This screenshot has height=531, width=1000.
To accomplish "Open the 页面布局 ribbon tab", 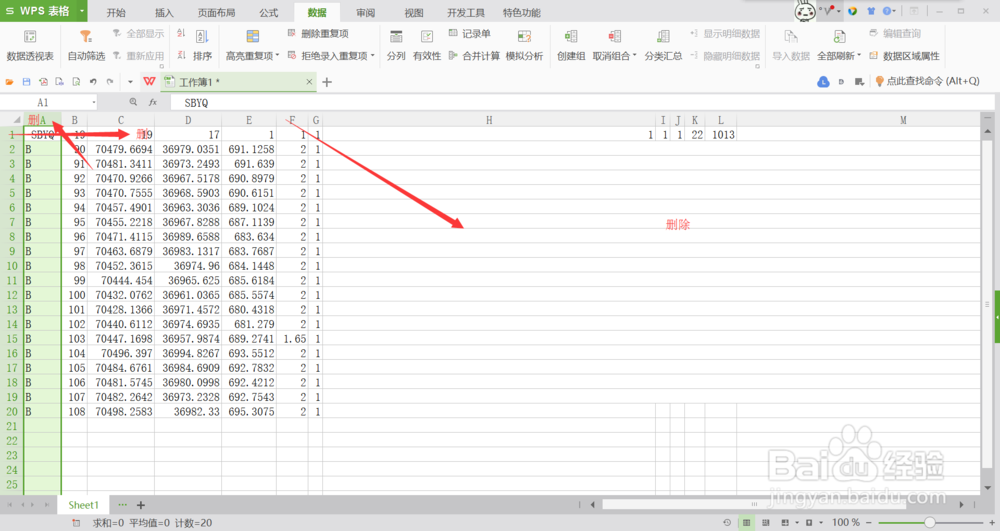I will point(216,12).
